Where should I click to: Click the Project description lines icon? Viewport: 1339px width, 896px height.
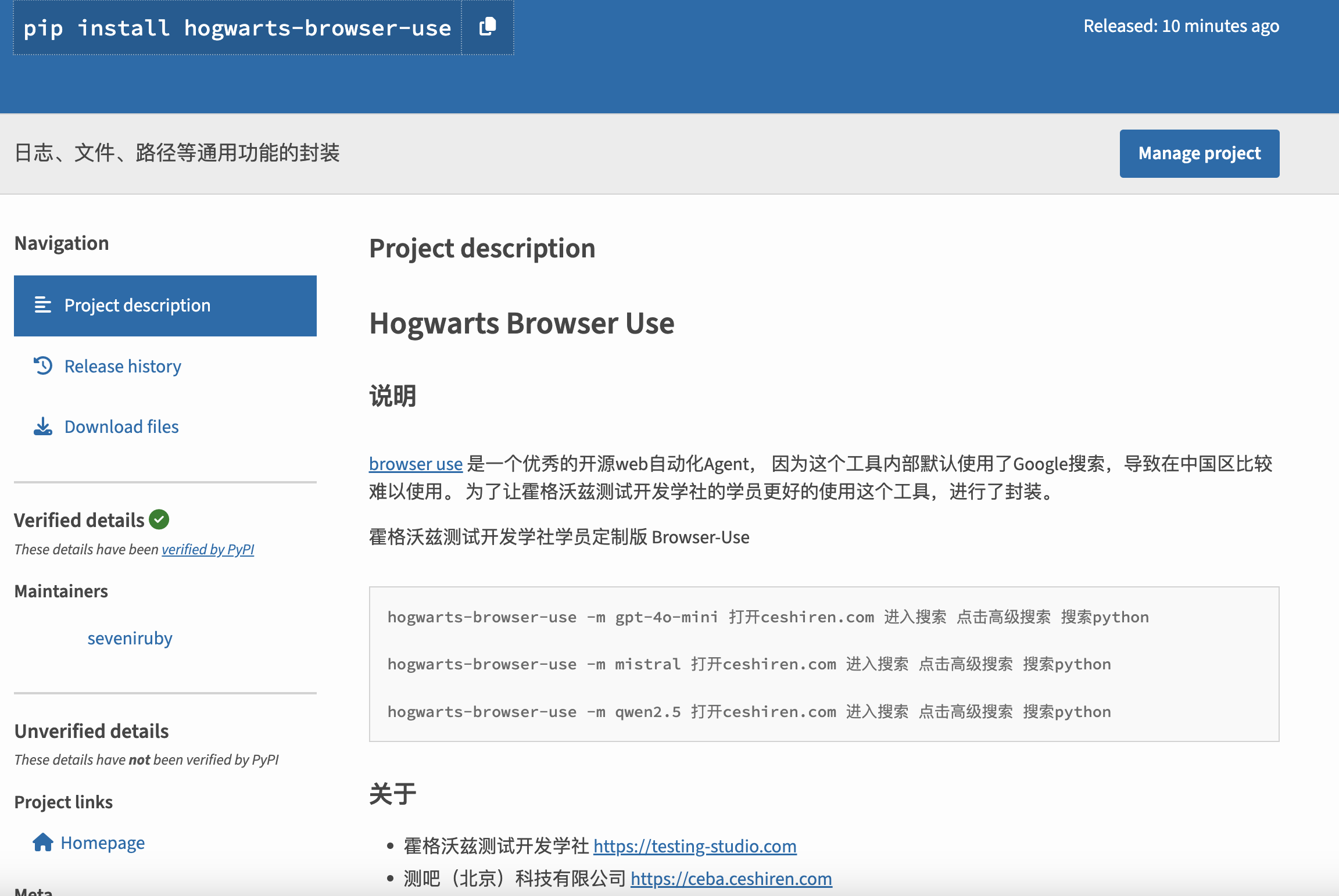pos(43,305)
